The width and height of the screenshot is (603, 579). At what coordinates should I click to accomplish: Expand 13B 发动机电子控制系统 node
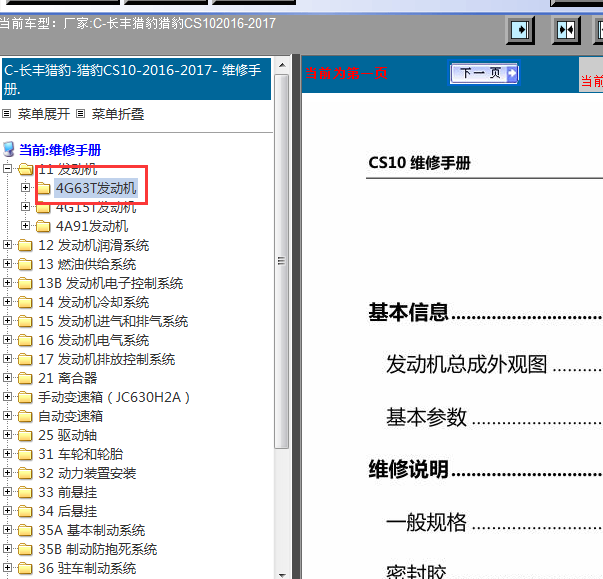point(7,283)
